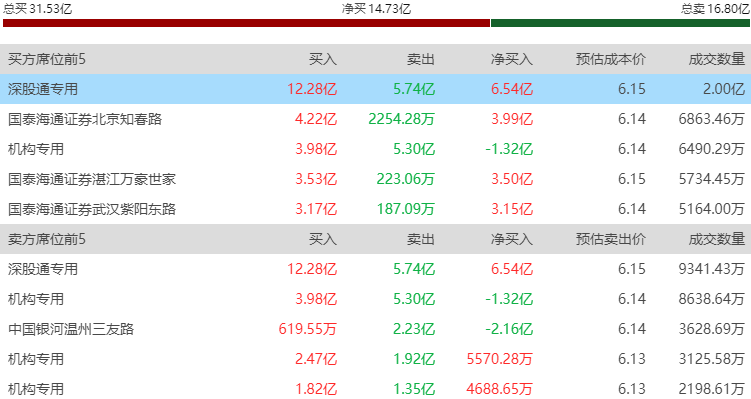Click sell amount '1.35亿'
Image resolution: width=751 pixels, height=399 pixels.
coord(414,389)
